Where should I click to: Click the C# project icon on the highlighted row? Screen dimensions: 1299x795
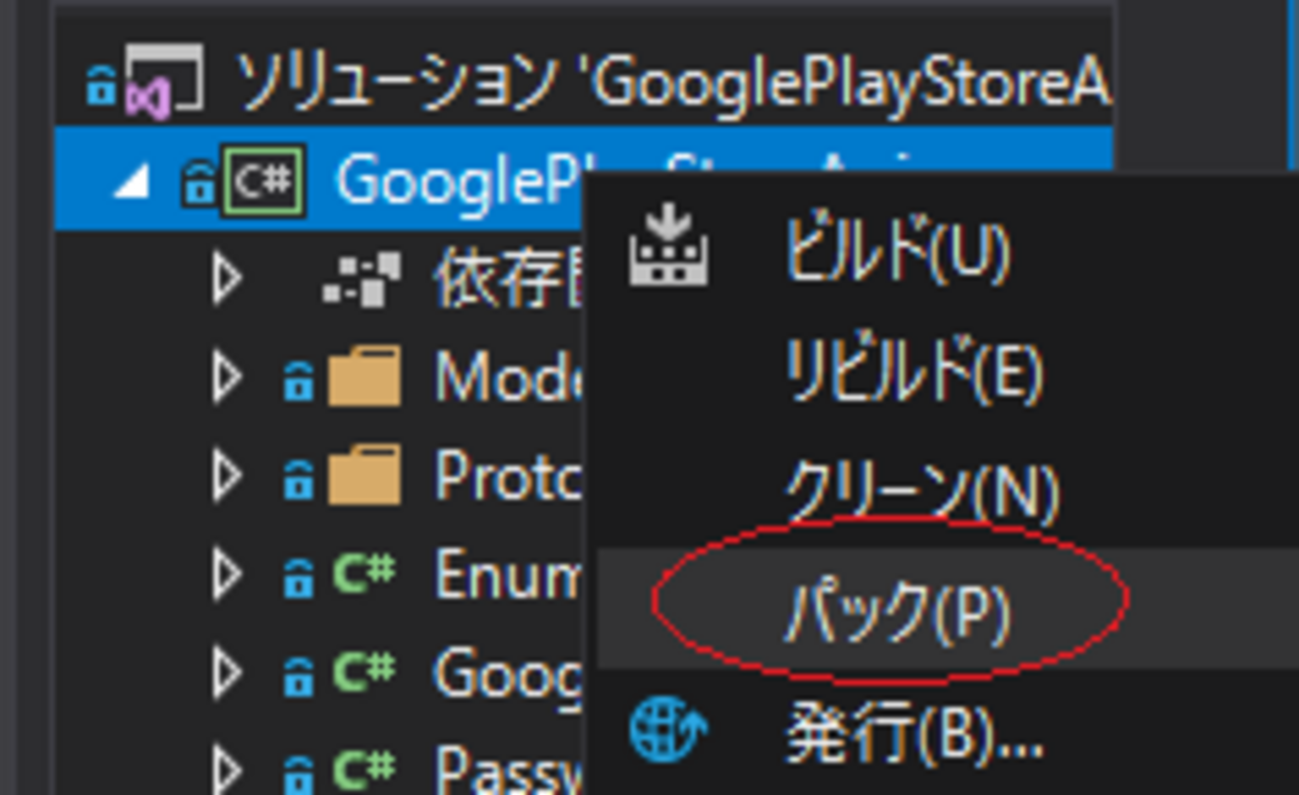coord(263,181)
